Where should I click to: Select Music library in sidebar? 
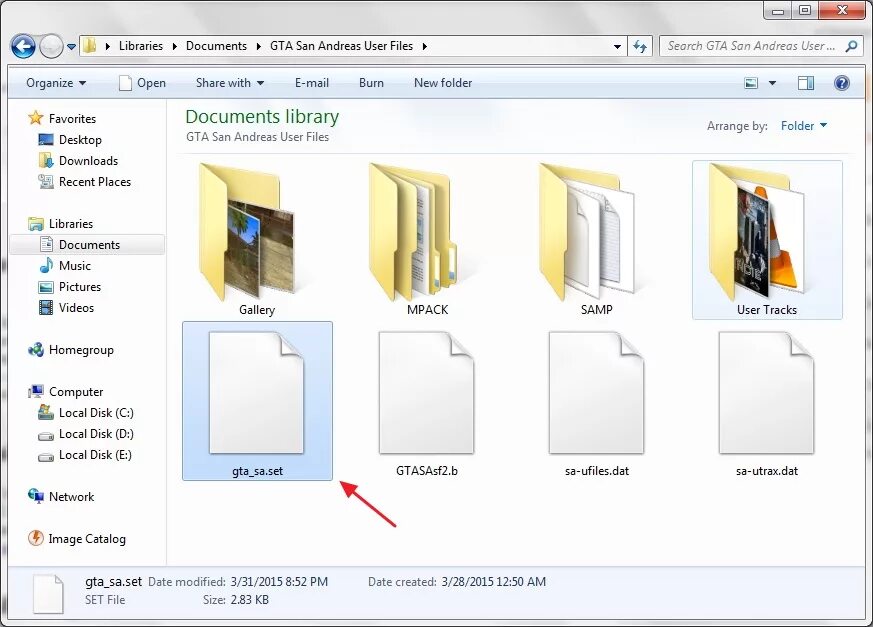click(65, 266)
